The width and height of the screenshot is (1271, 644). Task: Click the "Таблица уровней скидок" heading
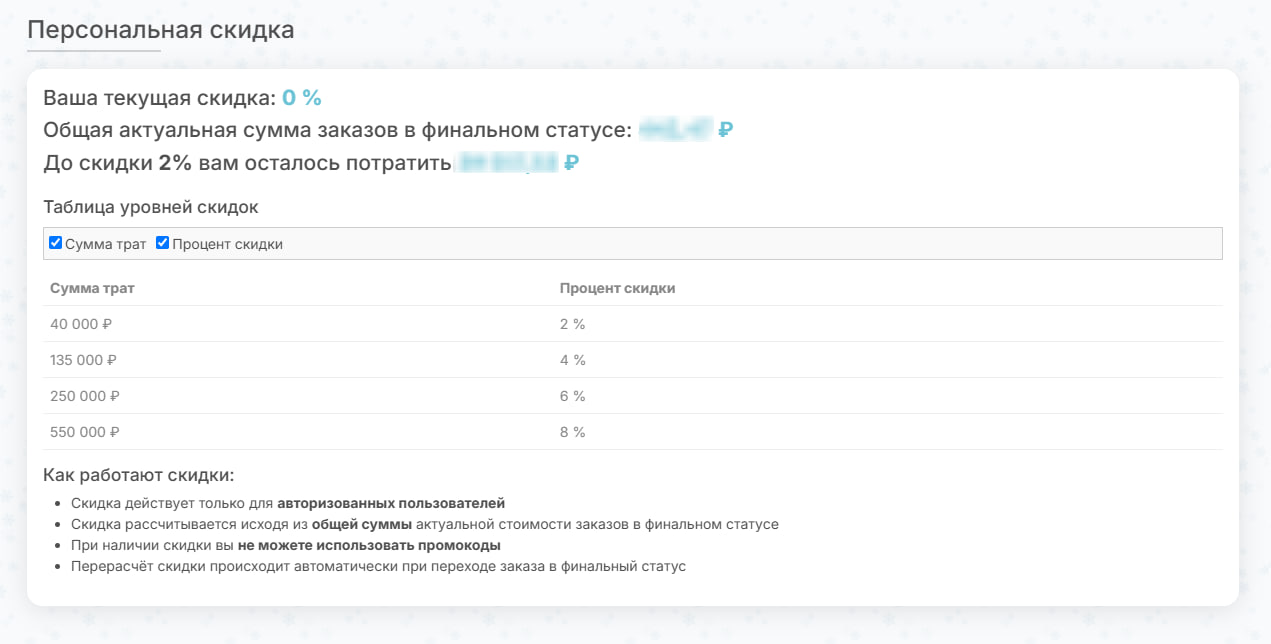(151, 207)
